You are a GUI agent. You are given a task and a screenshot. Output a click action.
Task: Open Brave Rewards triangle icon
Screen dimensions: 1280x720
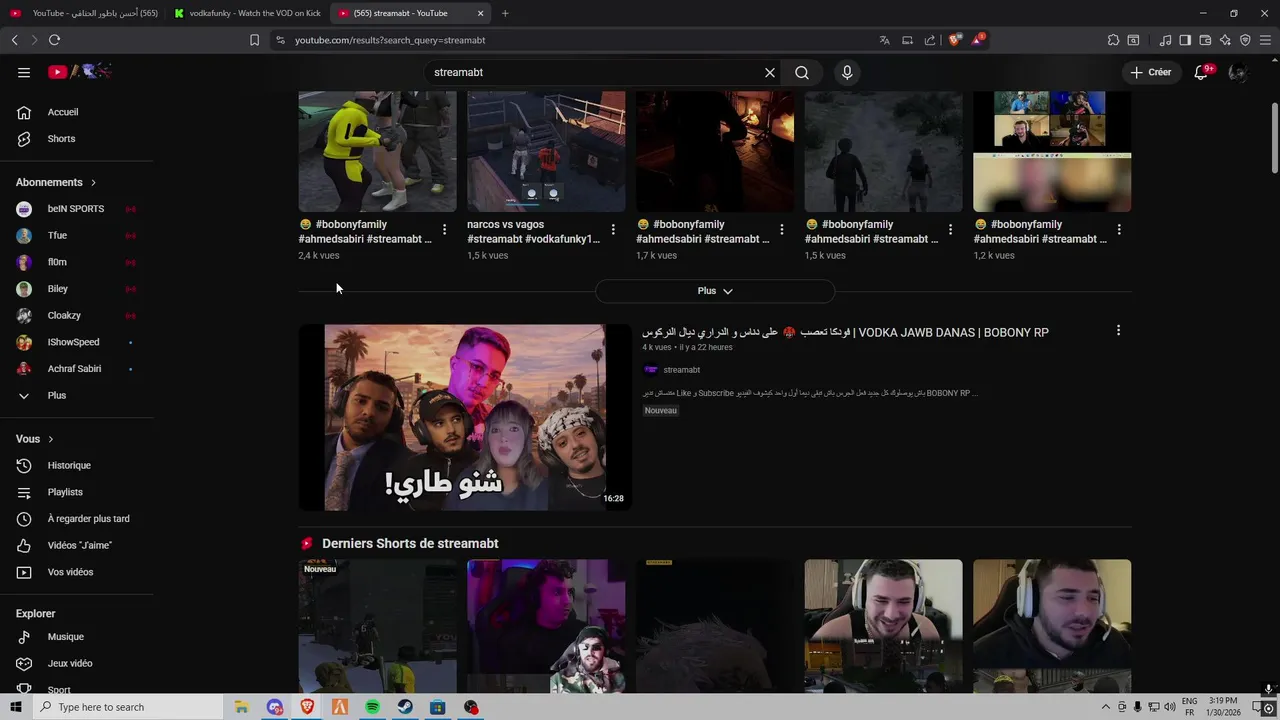977,40
